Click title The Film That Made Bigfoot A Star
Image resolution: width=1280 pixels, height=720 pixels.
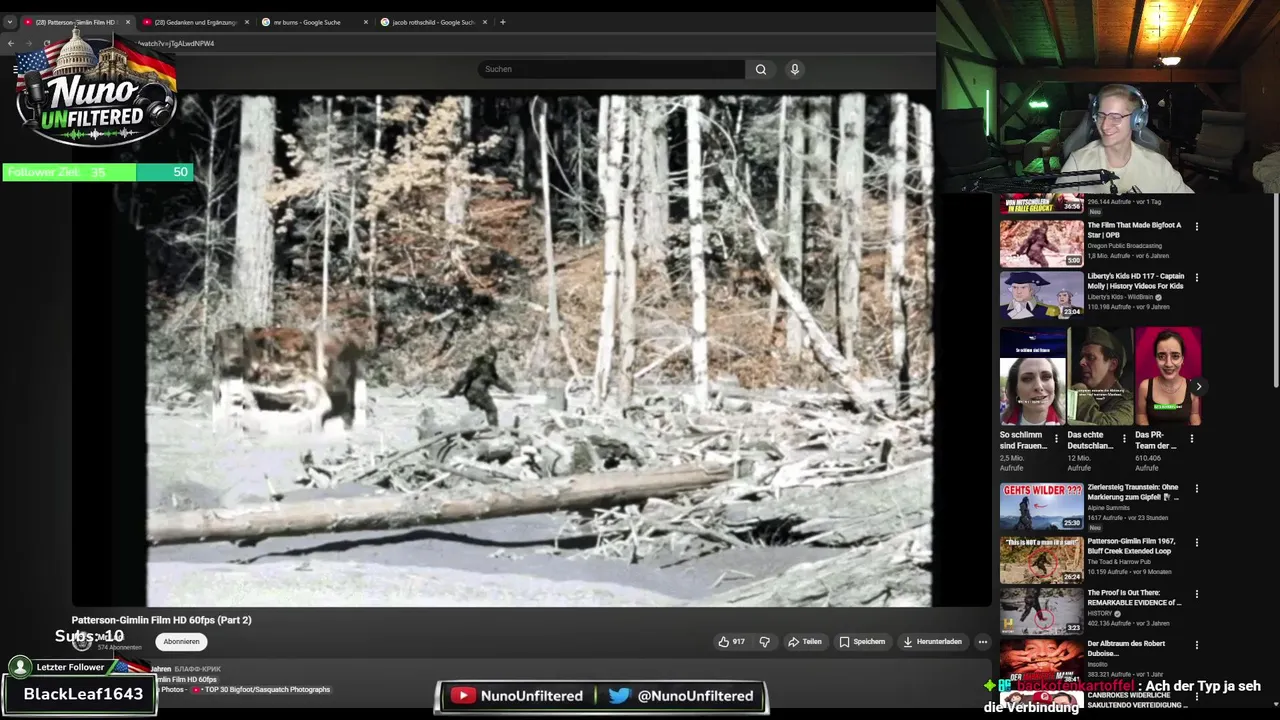tap(1134, 230)
